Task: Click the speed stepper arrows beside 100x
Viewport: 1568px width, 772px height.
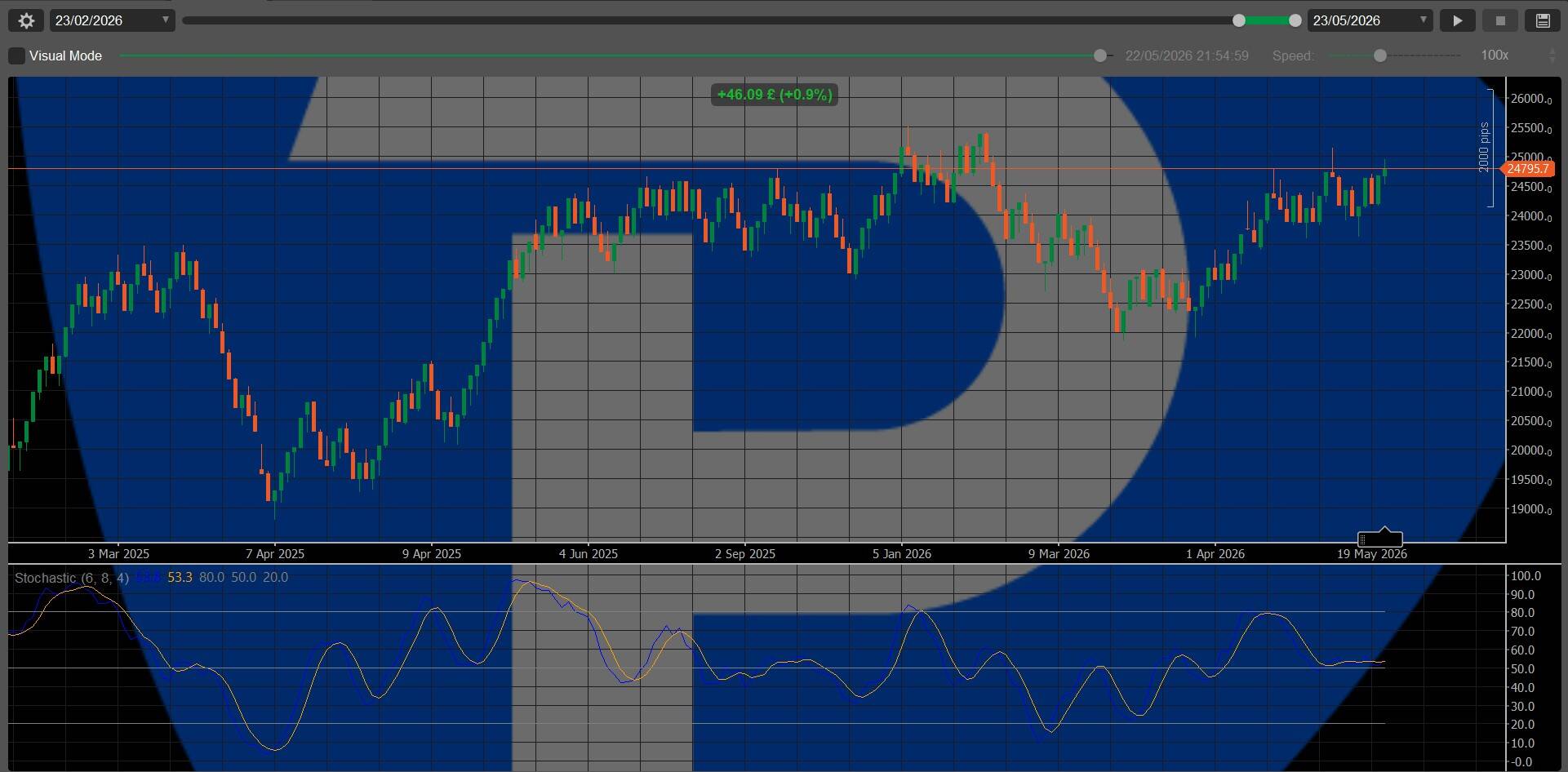Action: [x=1552, y=55]
